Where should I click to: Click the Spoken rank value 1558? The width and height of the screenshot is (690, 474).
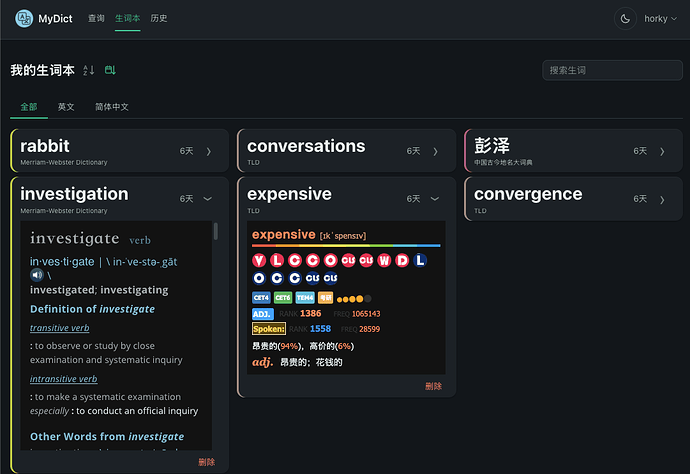[x=320, y=329]
